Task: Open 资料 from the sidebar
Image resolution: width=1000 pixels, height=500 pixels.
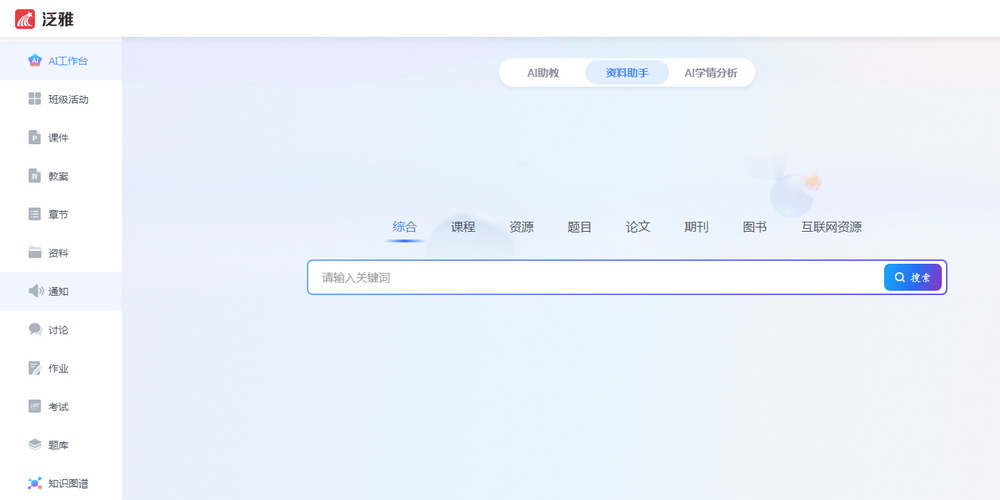Action: [61, 253]
